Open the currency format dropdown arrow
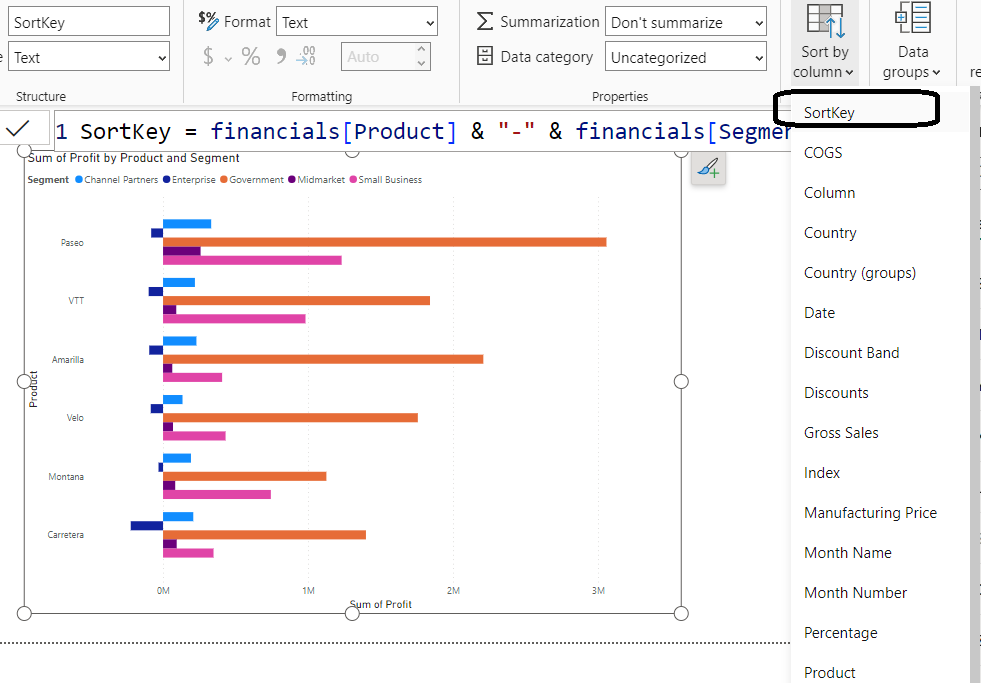 (228, 59)
